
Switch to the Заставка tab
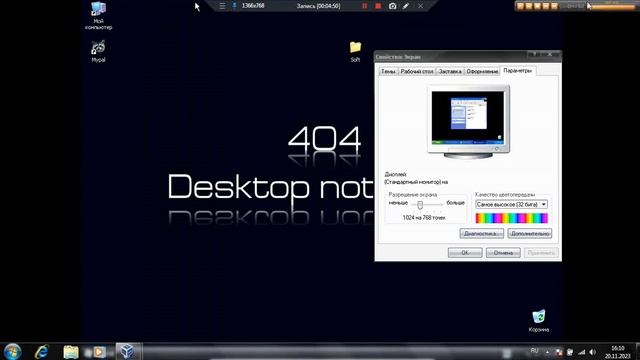click(450, 71)
